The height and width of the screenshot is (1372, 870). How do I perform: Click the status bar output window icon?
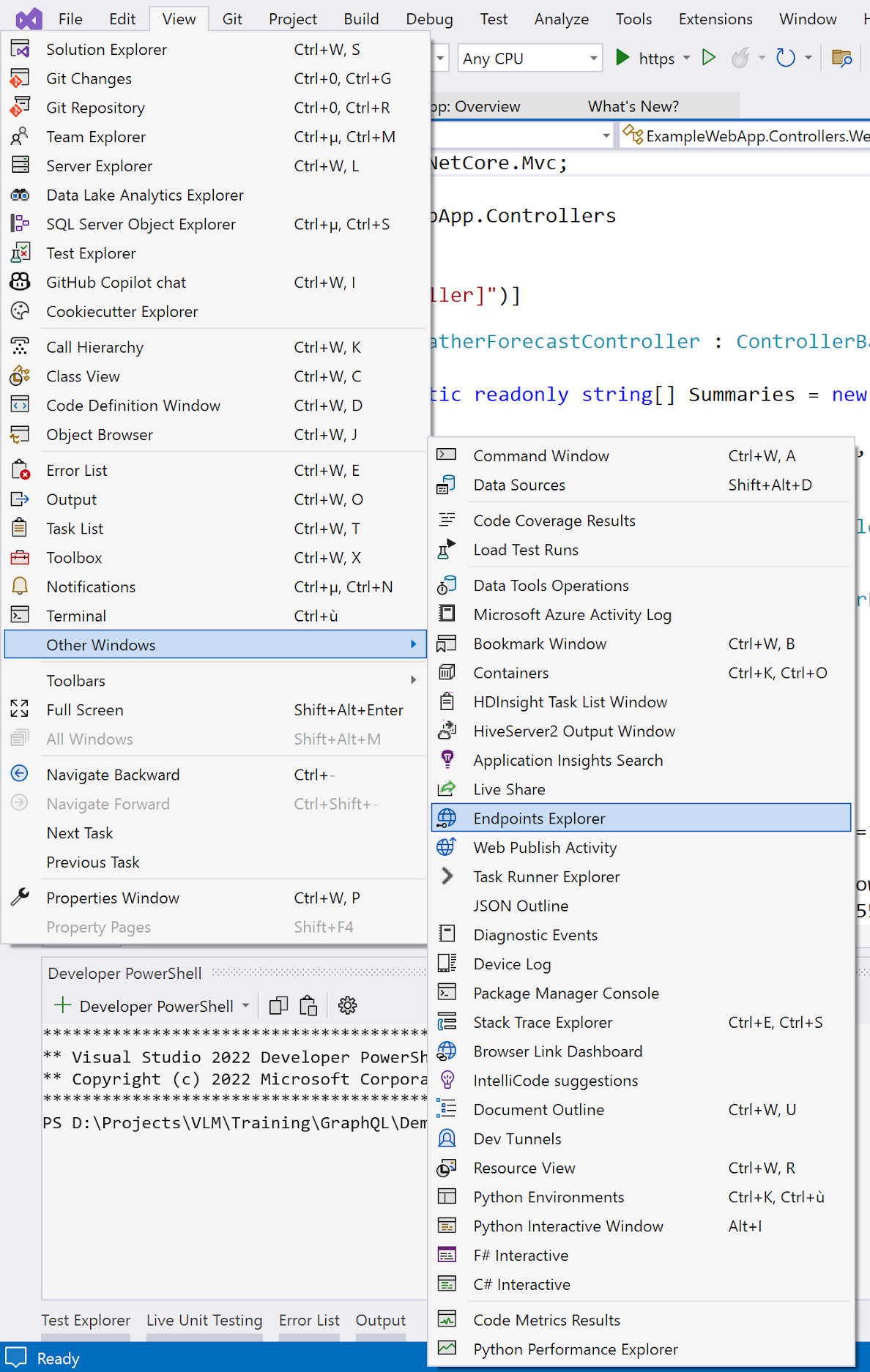tap(16, 1357)
